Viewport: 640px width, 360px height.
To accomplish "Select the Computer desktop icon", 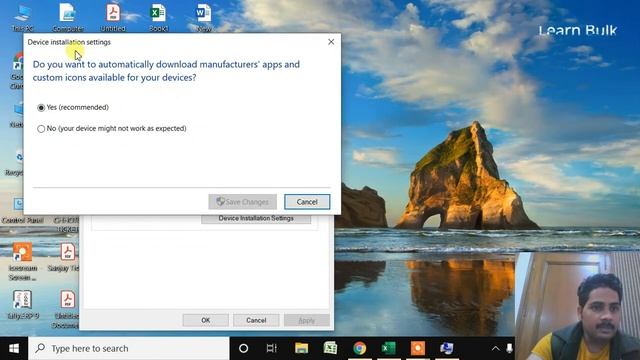I will 68,18.
